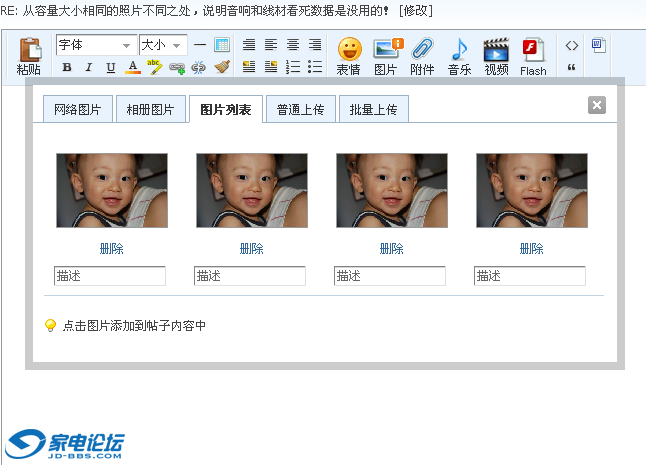Toggle underline formatting (U)
The width and height of the screenshot is (646, 465).
(110, 67)
